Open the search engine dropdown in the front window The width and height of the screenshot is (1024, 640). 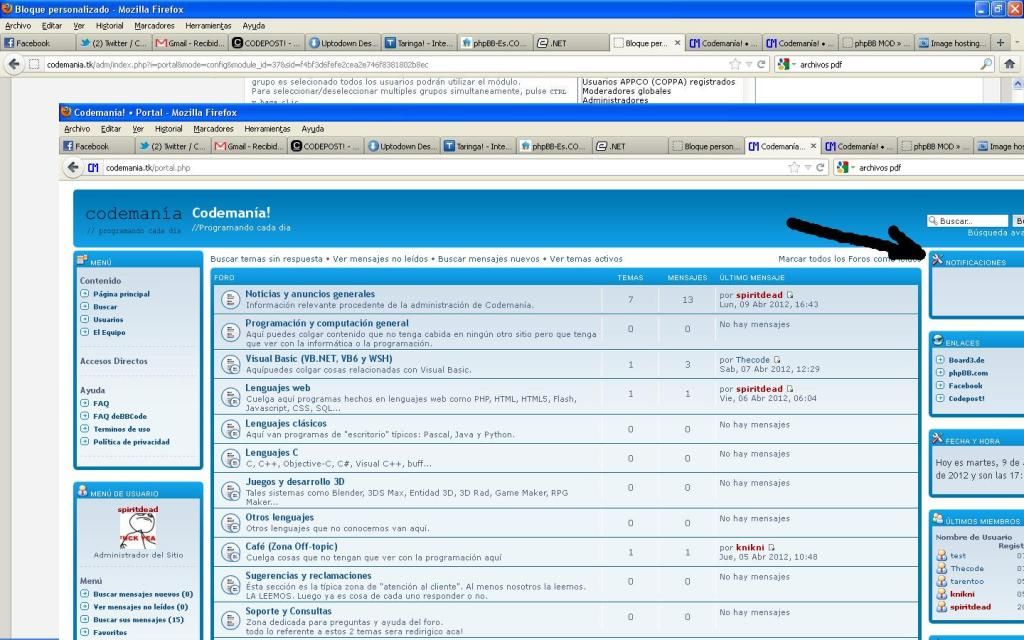853,168
